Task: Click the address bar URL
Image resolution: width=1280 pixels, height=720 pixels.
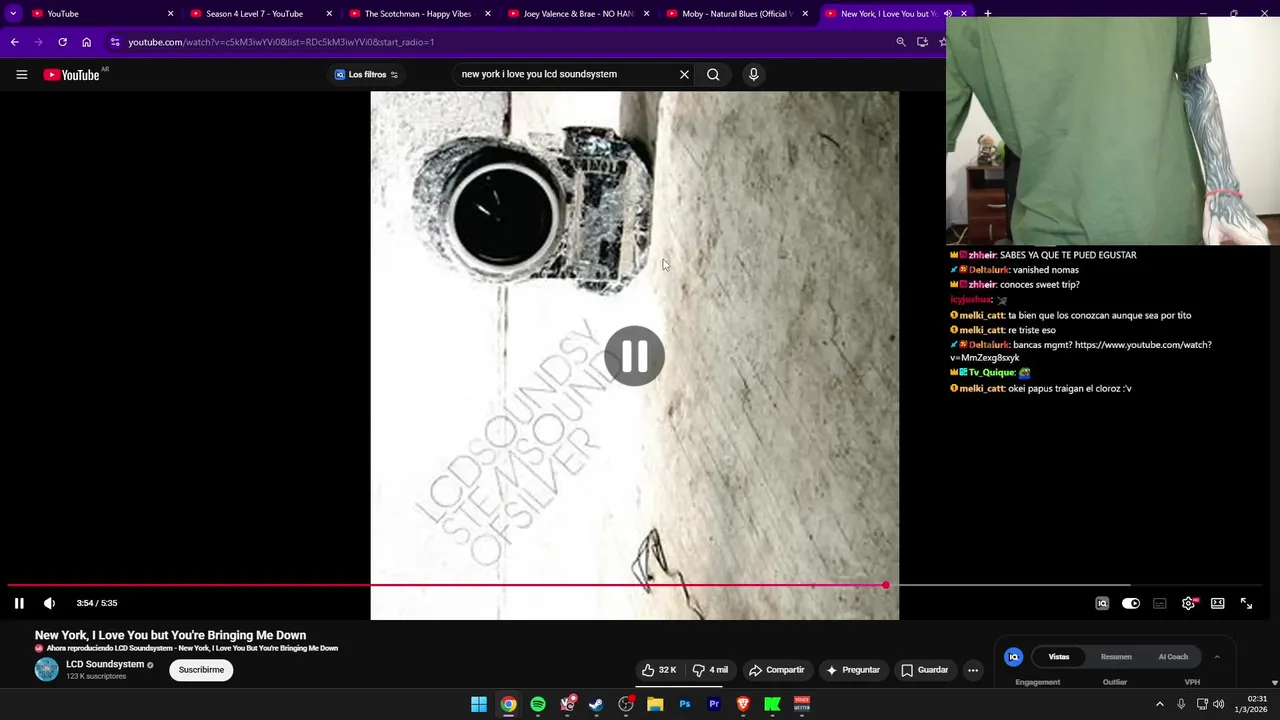Action: pos(281,42)
